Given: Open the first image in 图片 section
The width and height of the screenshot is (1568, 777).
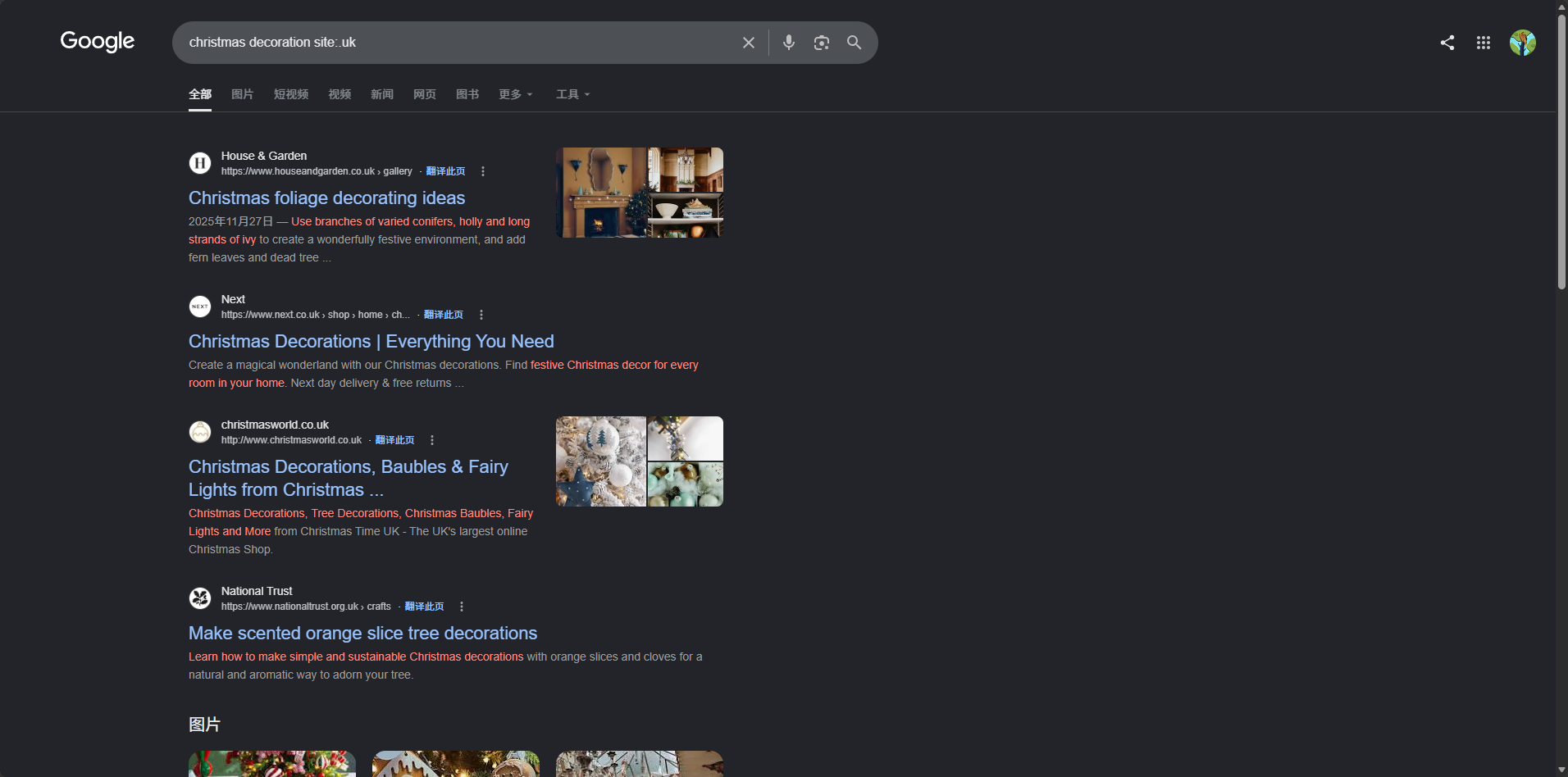Looking at the screenshot, I should 272,764.
